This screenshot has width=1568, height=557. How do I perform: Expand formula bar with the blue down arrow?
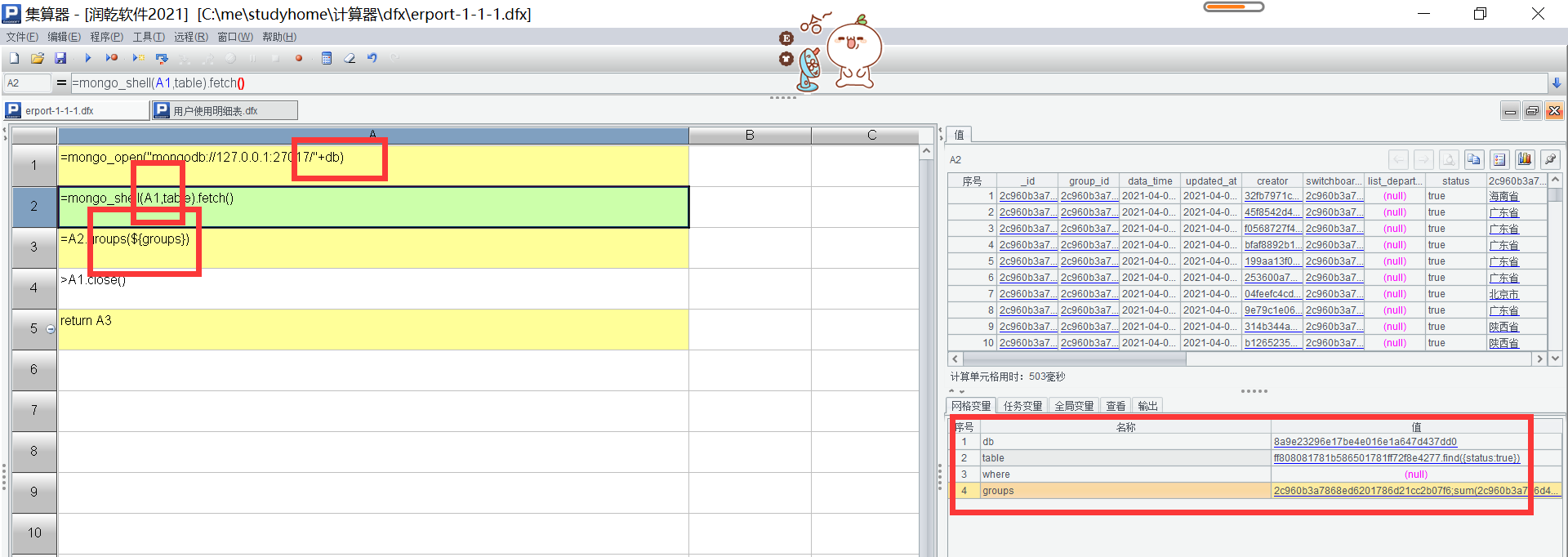(1557, 82)
